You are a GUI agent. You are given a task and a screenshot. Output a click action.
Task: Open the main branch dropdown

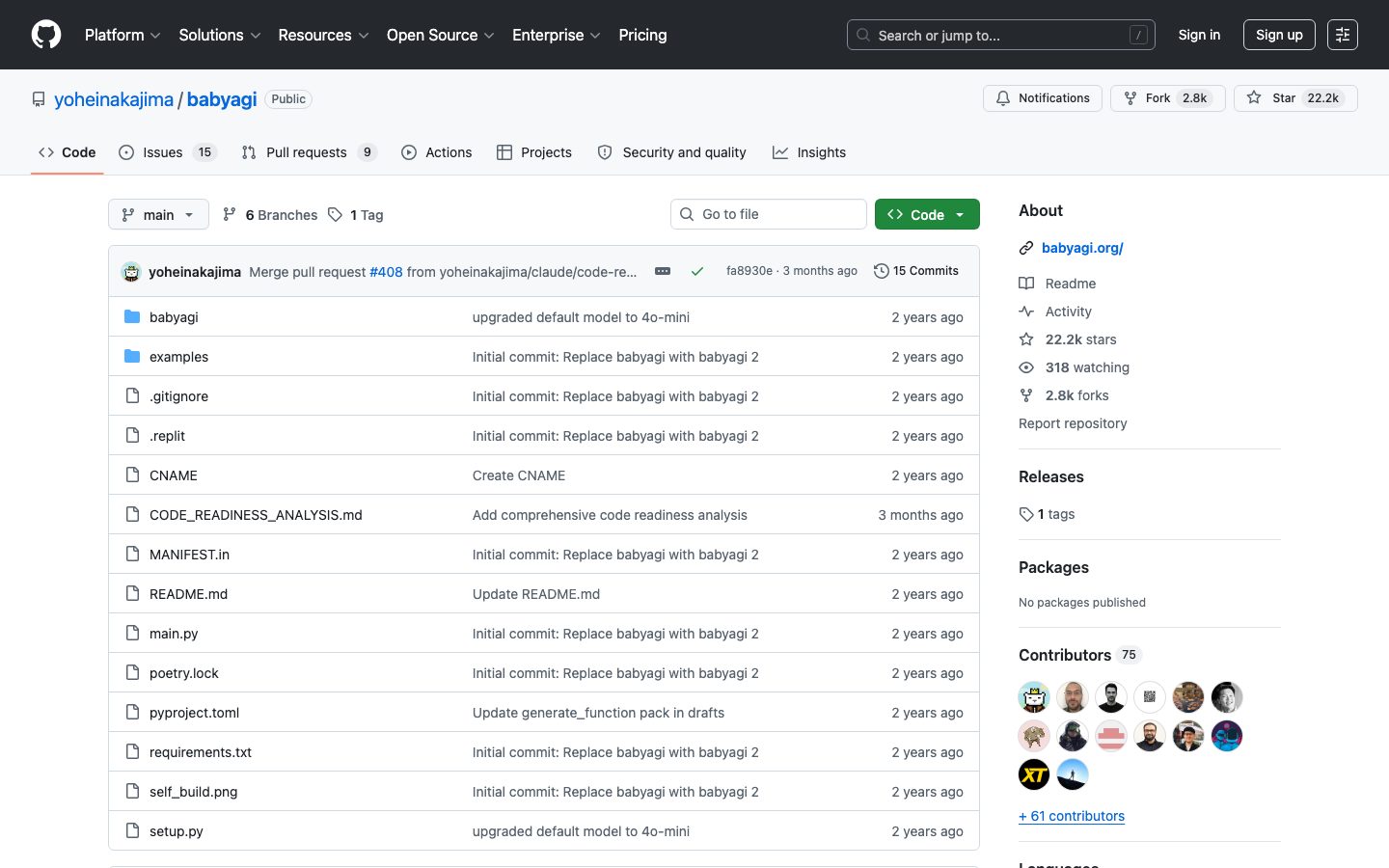[158, 214]
